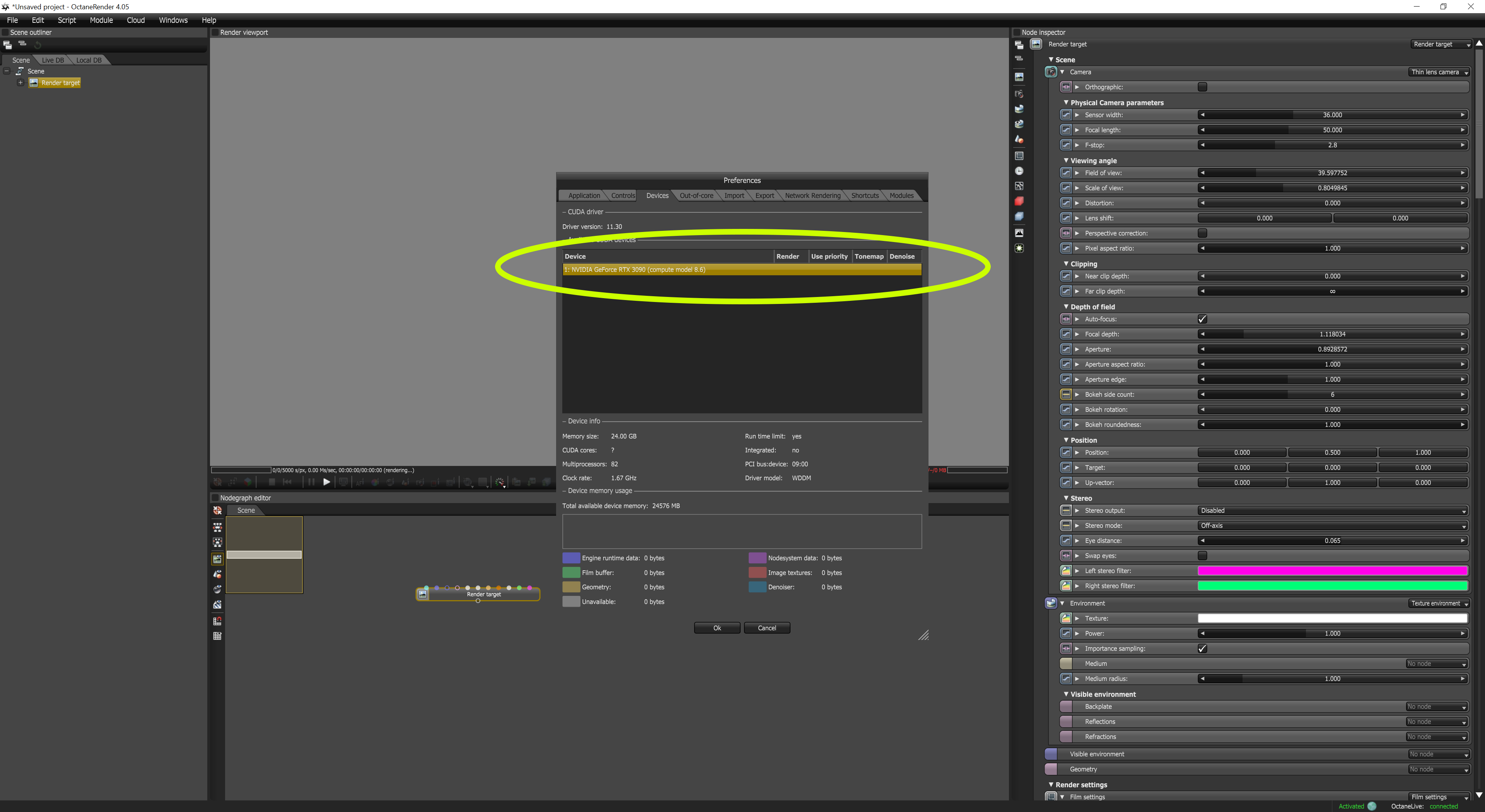
Task: Click the red cube kernel icon
Action: pos(1019,201)
